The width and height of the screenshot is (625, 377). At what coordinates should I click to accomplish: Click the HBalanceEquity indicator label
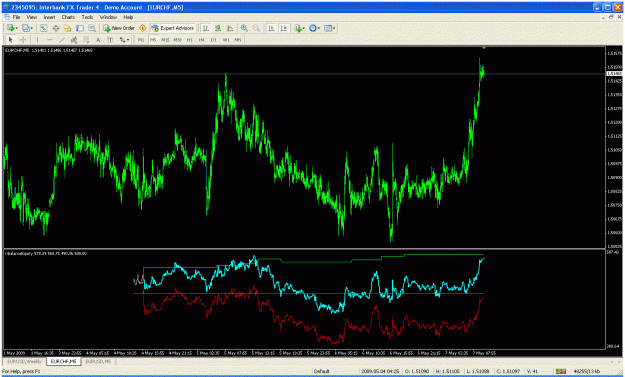click(46, 253)
